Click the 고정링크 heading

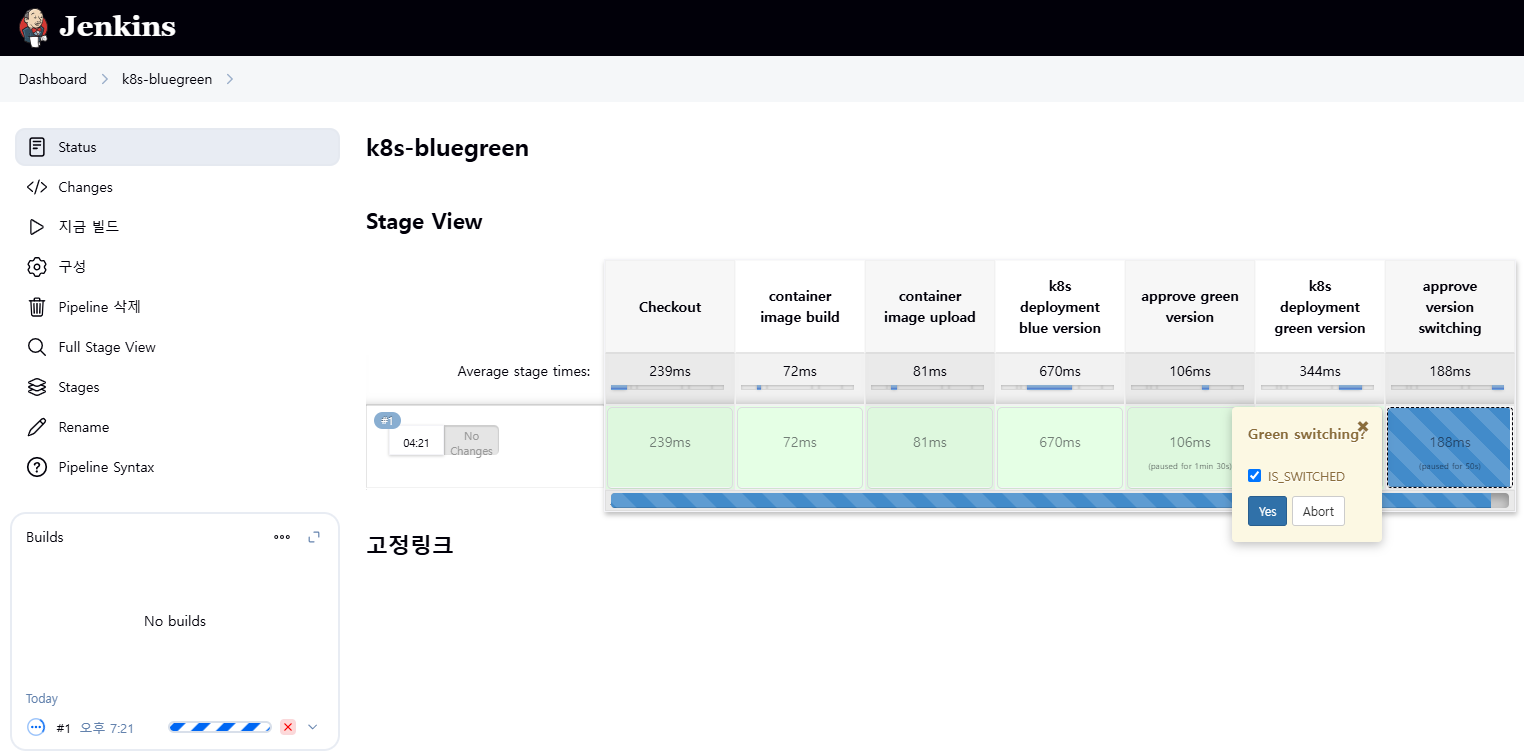pos(410,545)
